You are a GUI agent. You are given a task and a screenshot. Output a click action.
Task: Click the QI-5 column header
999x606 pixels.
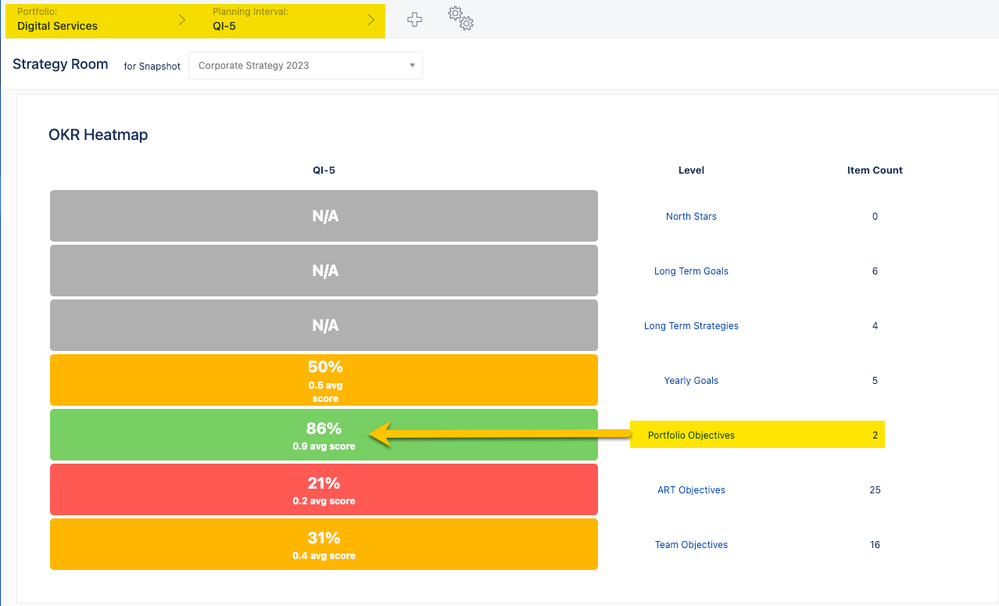[x=324, y=170]
